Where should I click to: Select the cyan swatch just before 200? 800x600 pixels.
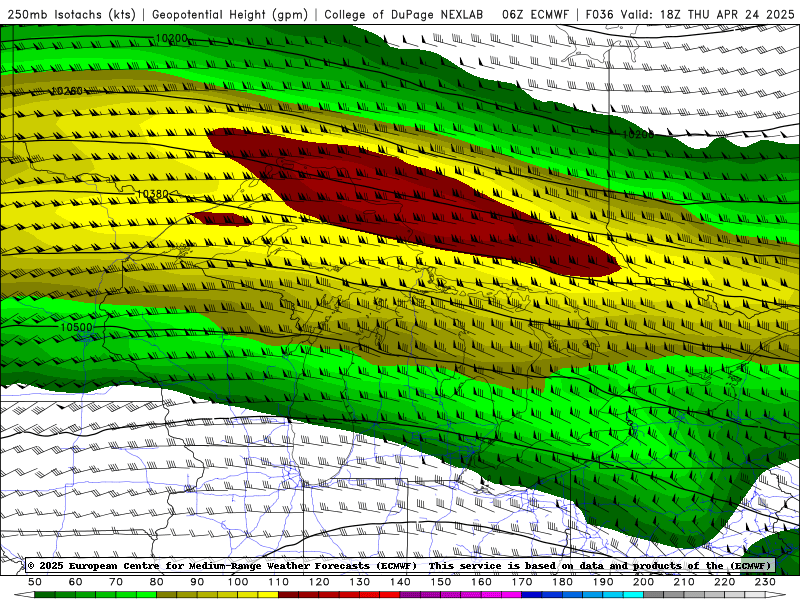(x=633, y=595)
